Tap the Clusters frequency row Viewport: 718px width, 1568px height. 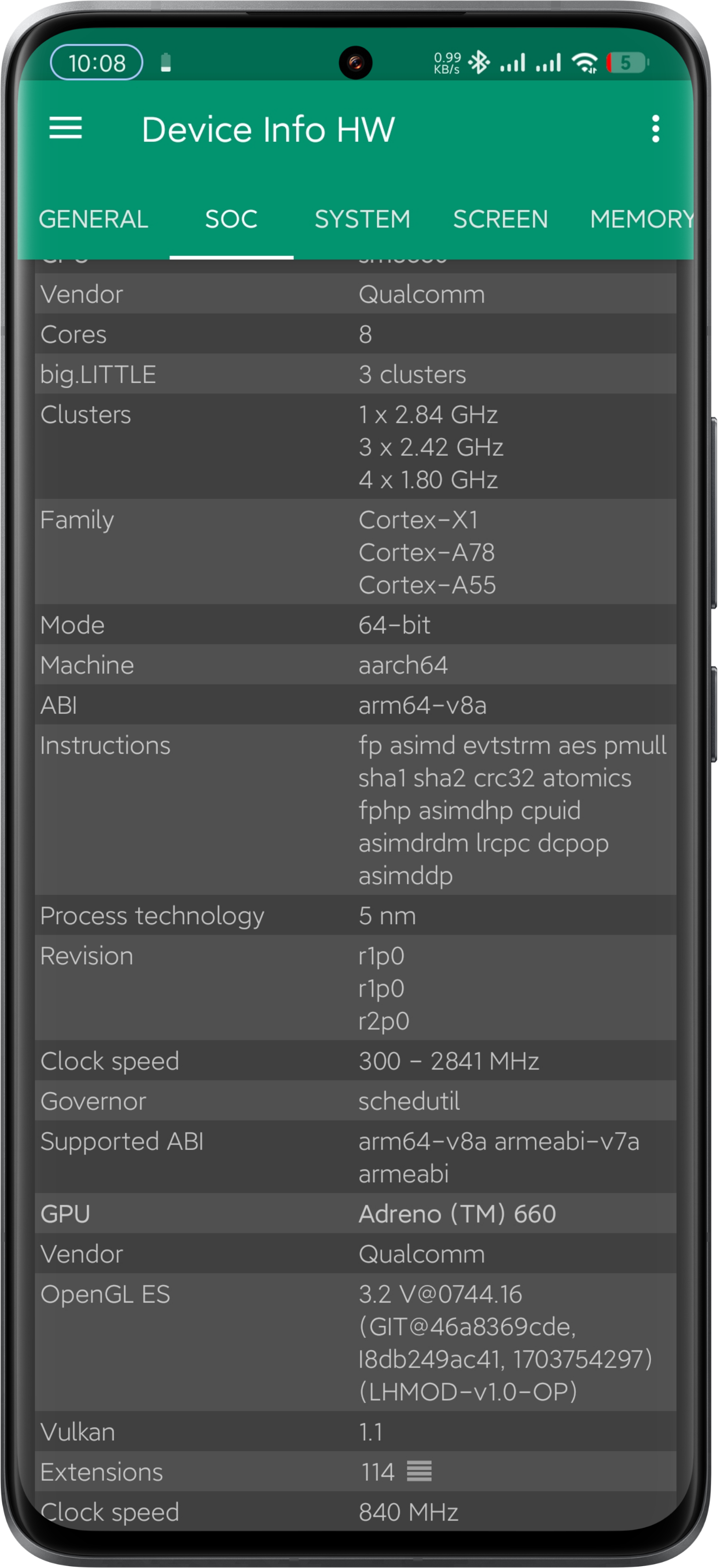click(355, 446)
